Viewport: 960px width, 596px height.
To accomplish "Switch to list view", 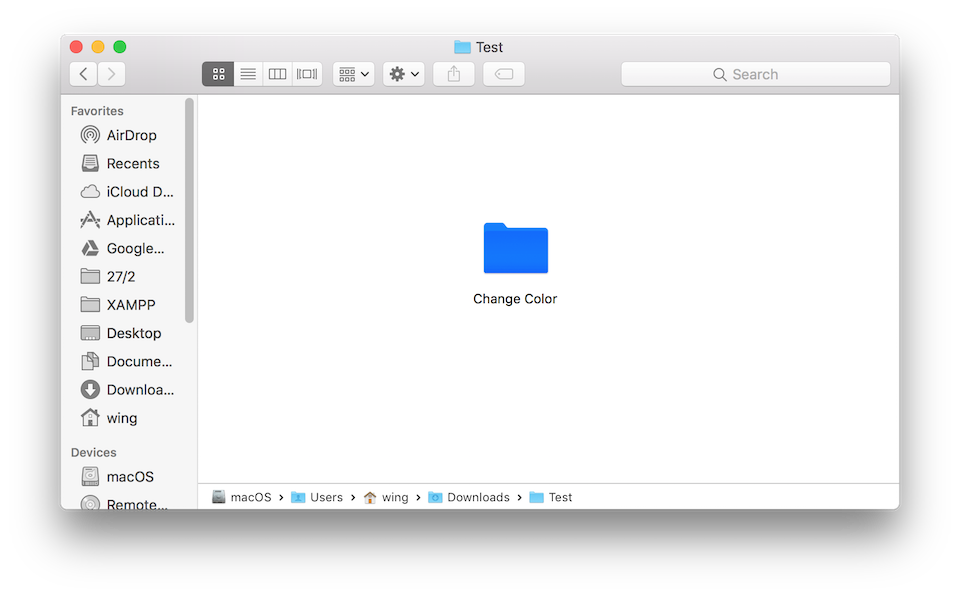I will pos(247,73).
